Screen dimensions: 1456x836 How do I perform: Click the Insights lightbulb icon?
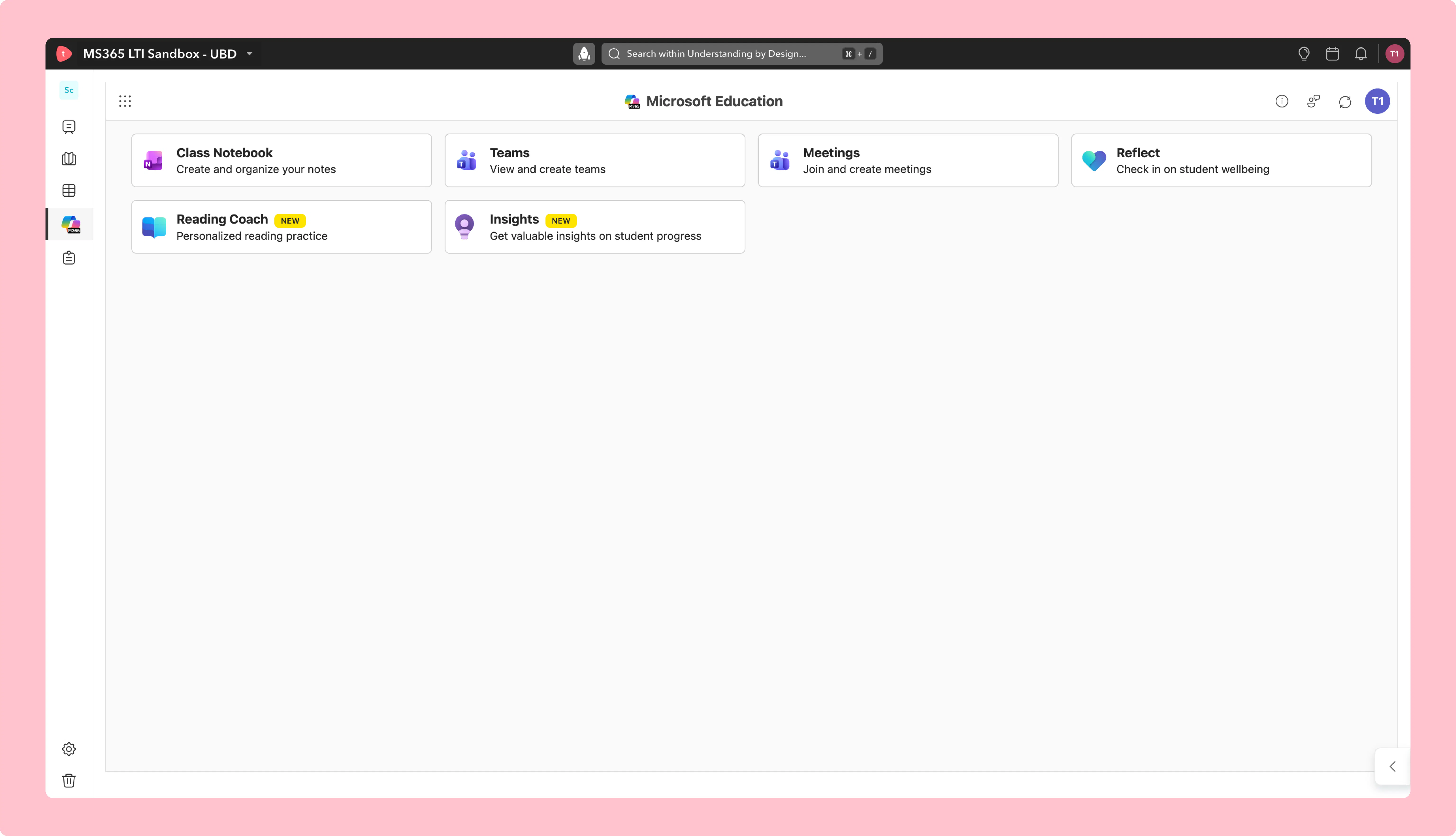[464, 227]
